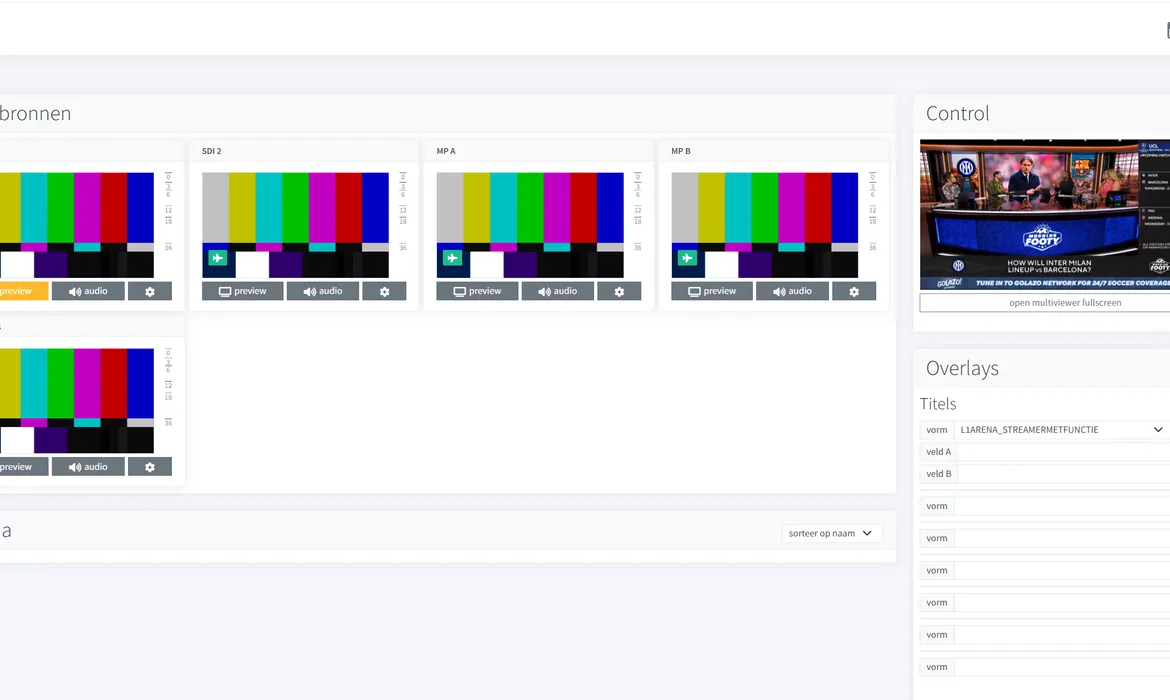Click the Titels section label
Image resolution: width=1170 pixels, height=700 pixels.
(x=938, y=404)
